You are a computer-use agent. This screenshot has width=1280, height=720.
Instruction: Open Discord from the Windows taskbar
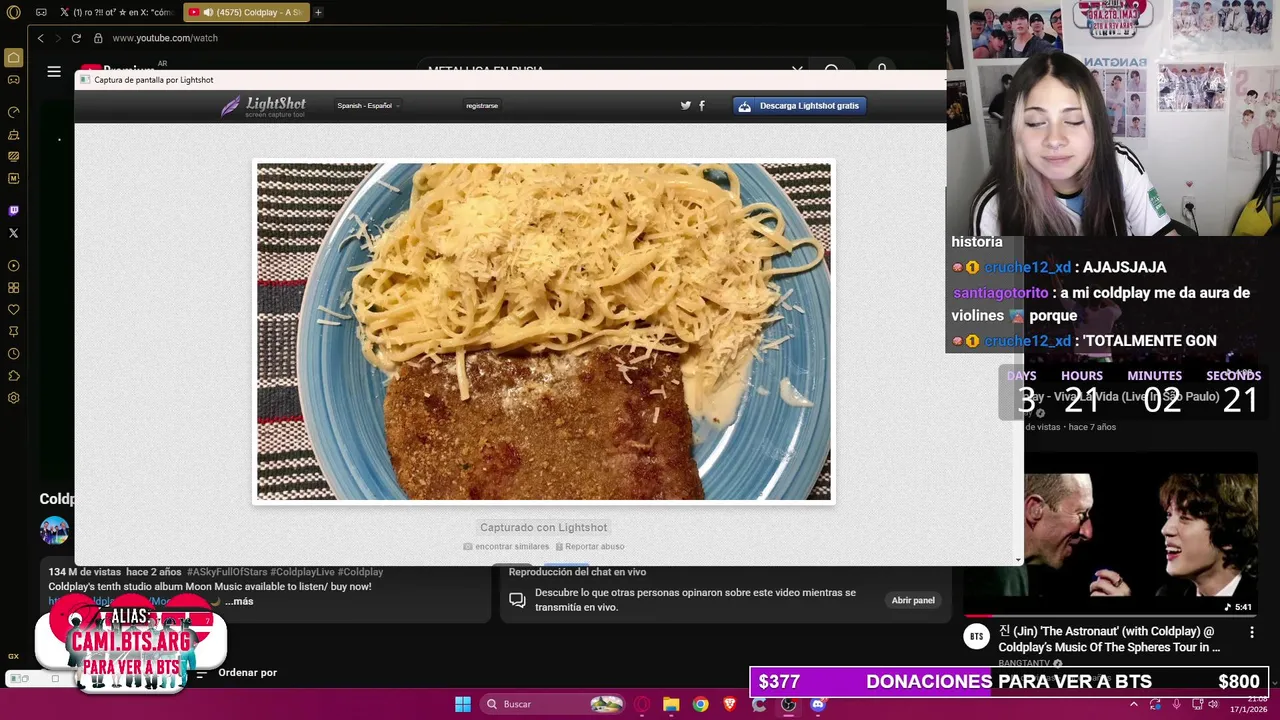point(817,704)
